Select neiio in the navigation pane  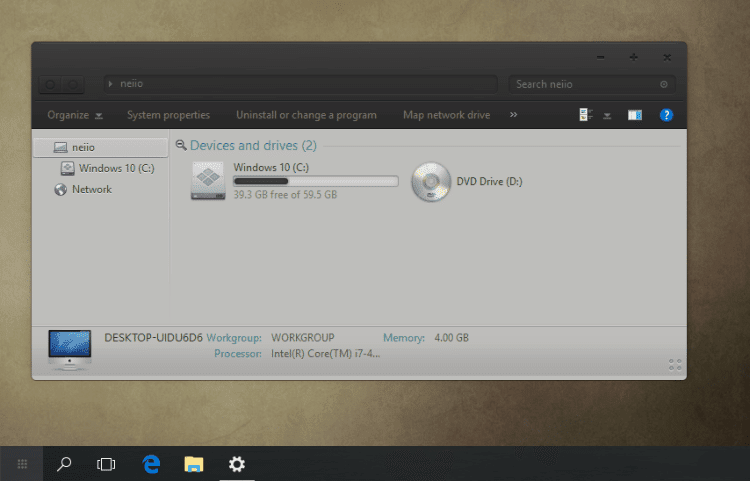(x=101, y=147)
